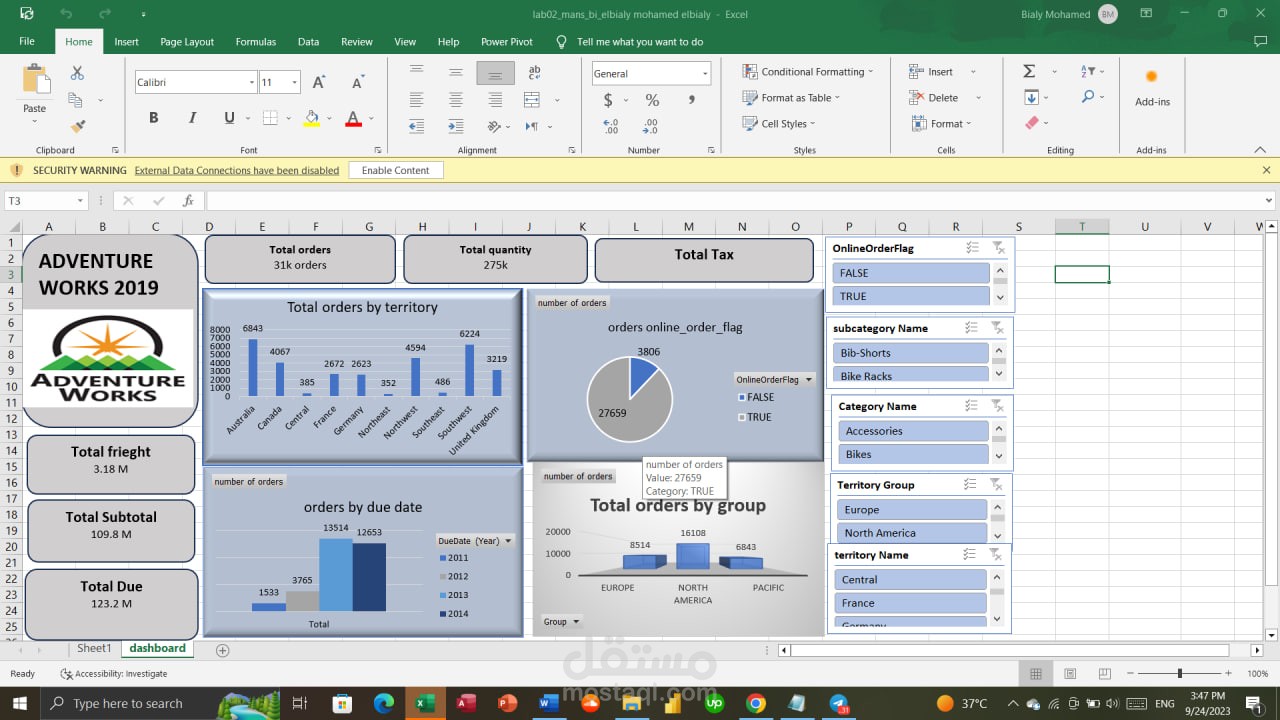
Task: Open Cell Styles menu
Action: (x=779, y=124)
